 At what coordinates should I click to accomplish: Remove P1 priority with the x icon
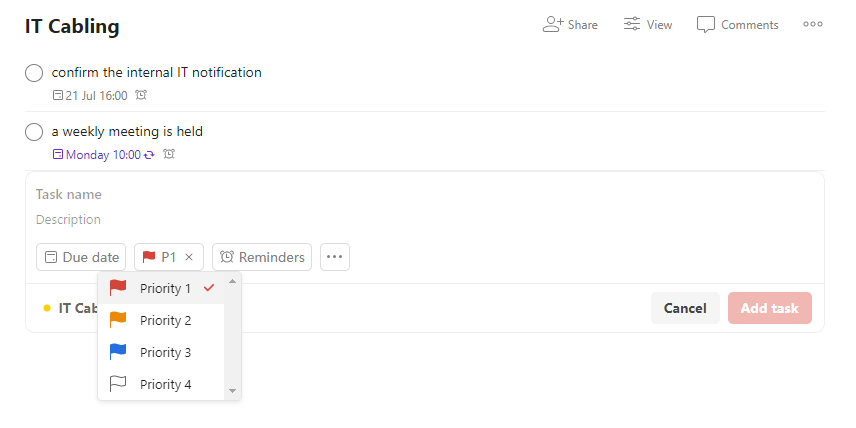189,257
